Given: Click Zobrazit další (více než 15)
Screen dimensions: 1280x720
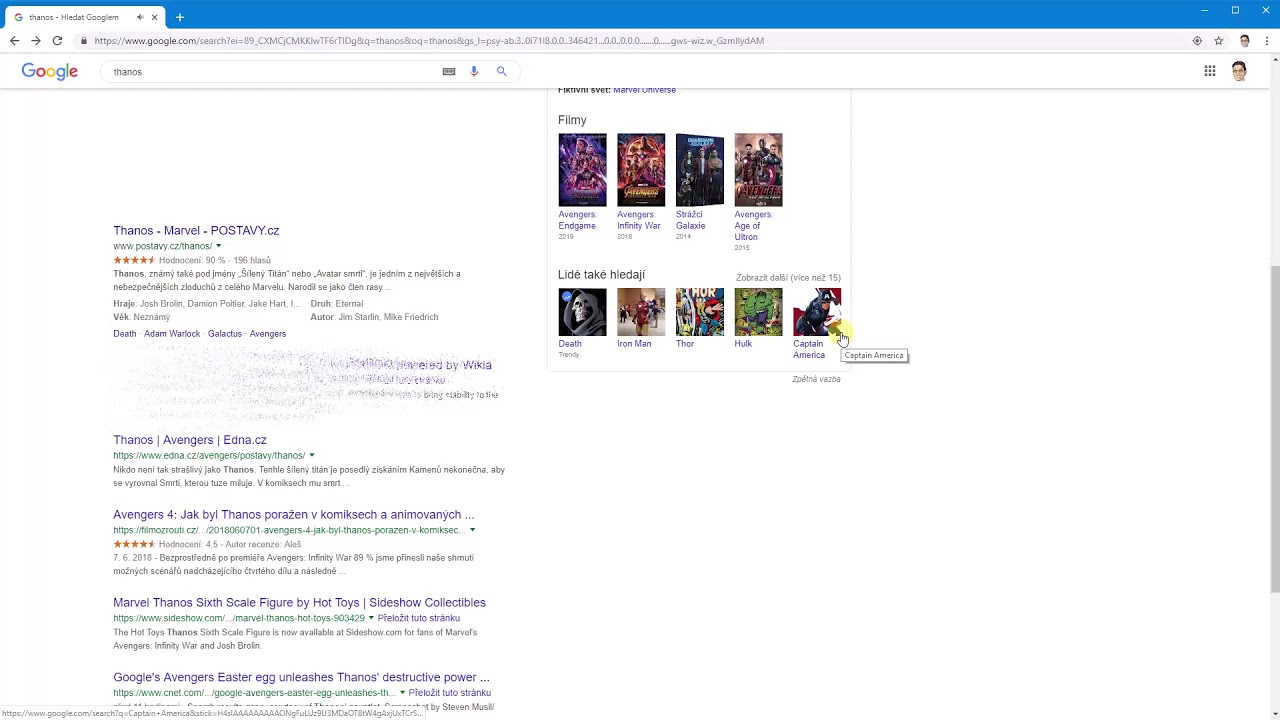Looking at the screenshot, I should (788, 277).
